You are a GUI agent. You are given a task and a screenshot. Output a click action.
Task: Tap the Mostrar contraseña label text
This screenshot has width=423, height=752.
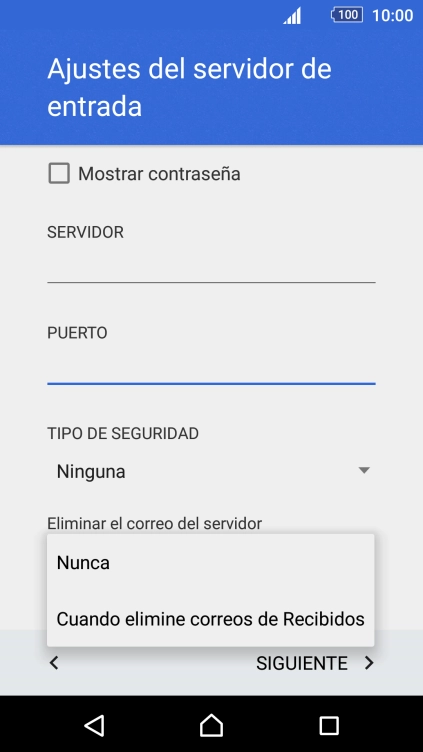point(159,174)
